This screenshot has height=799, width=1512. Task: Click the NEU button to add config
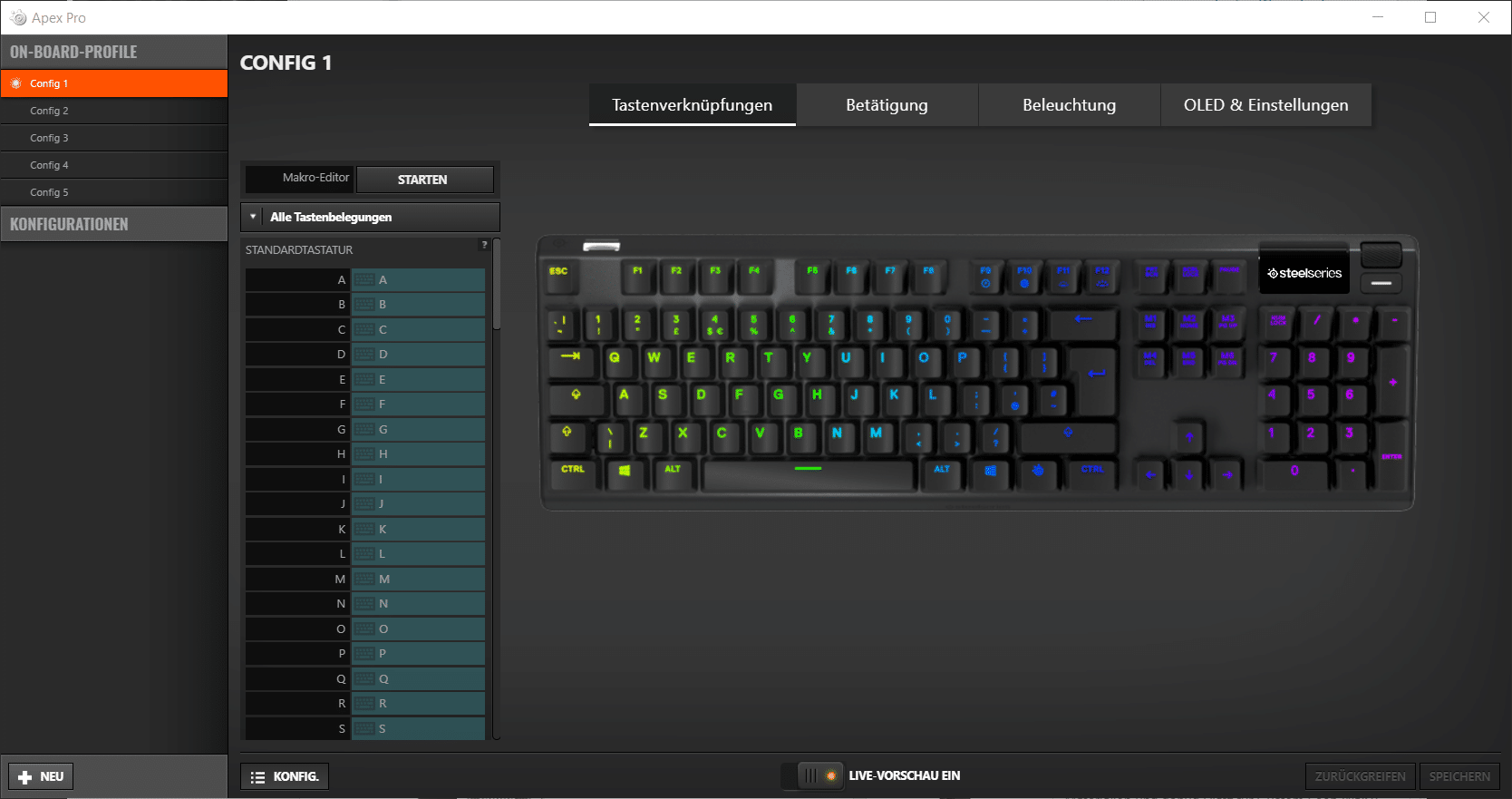point(42,776)
